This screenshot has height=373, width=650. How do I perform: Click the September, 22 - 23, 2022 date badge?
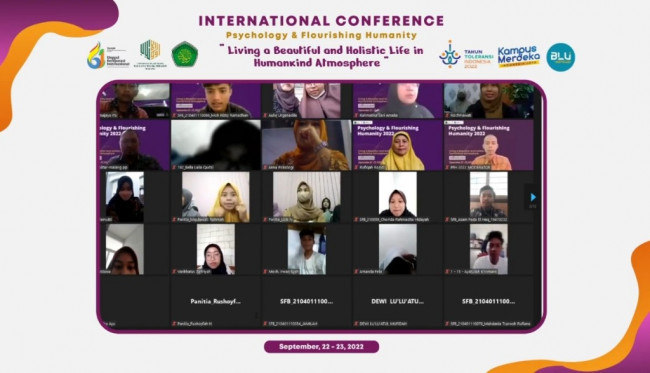[321, 347]
